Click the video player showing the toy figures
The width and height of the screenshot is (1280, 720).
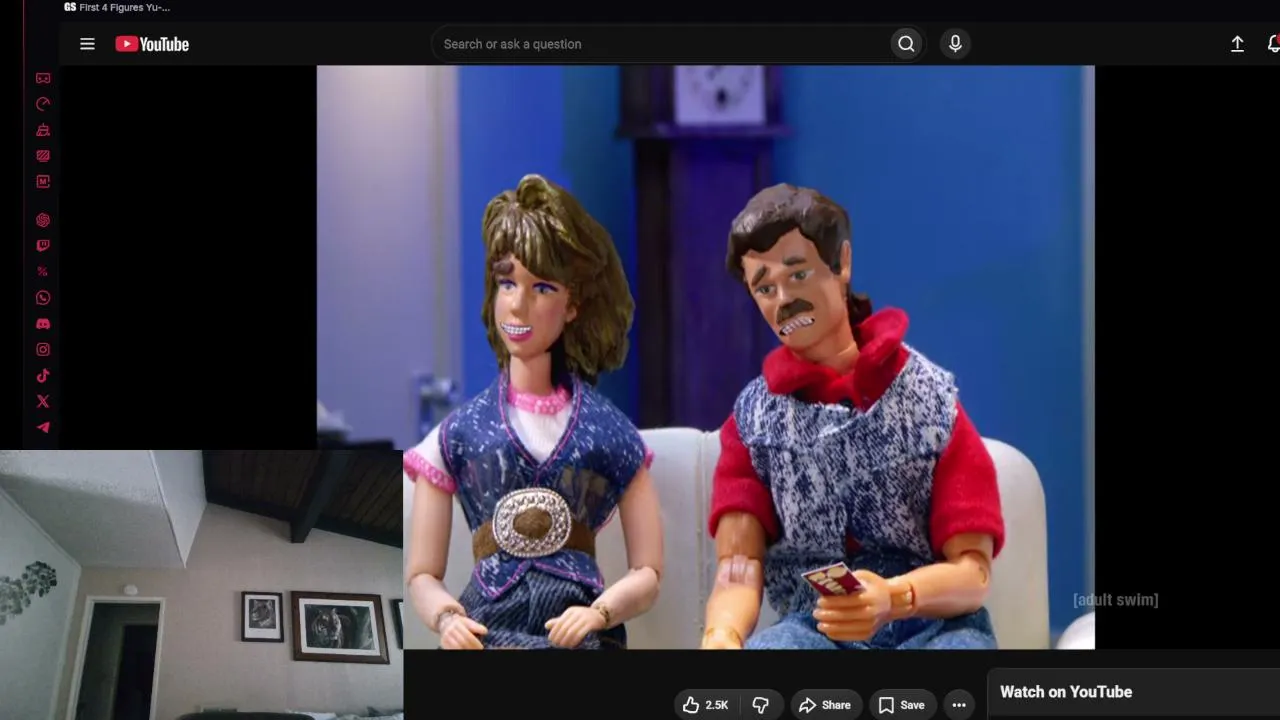[x=706, y=357]
